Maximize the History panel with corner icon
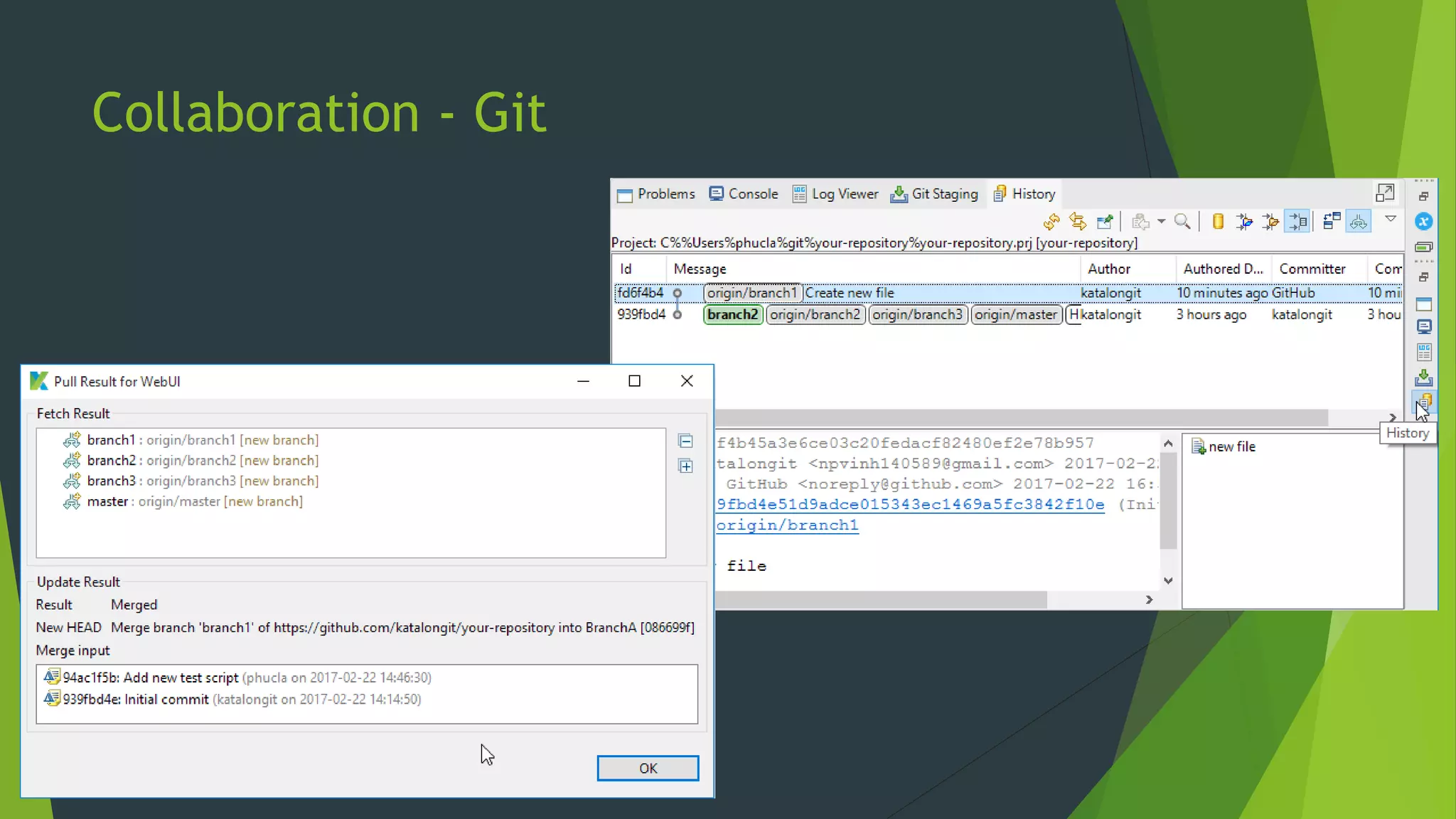1456x819 pixels. (x=1385, y=193)
